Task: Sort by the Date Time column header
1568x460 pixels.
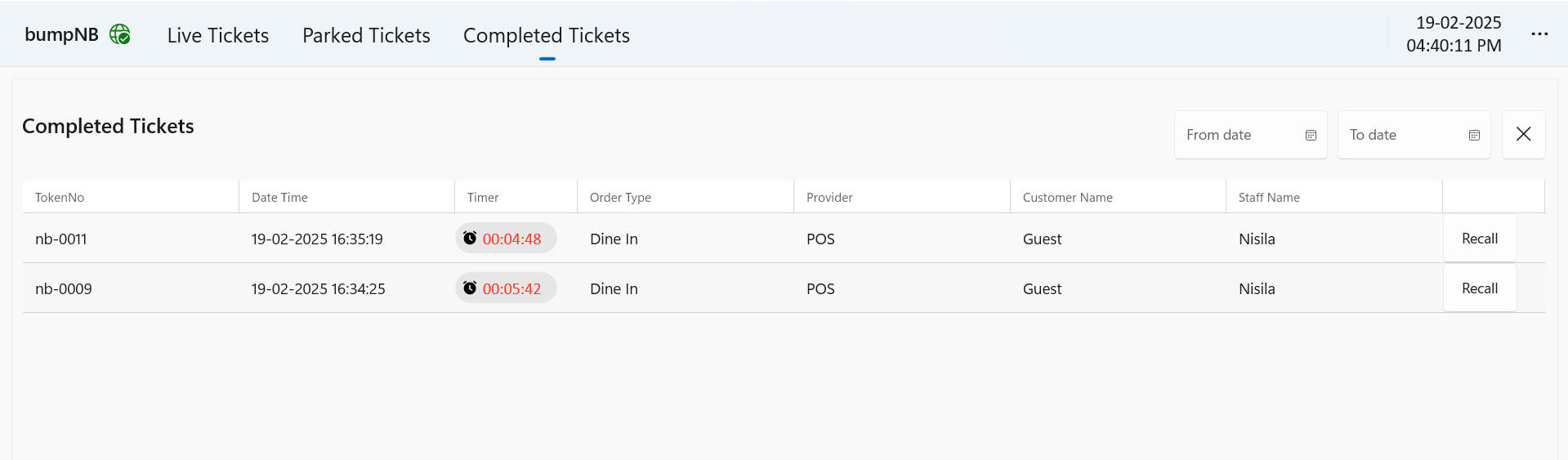Action: tap(279, 198)
